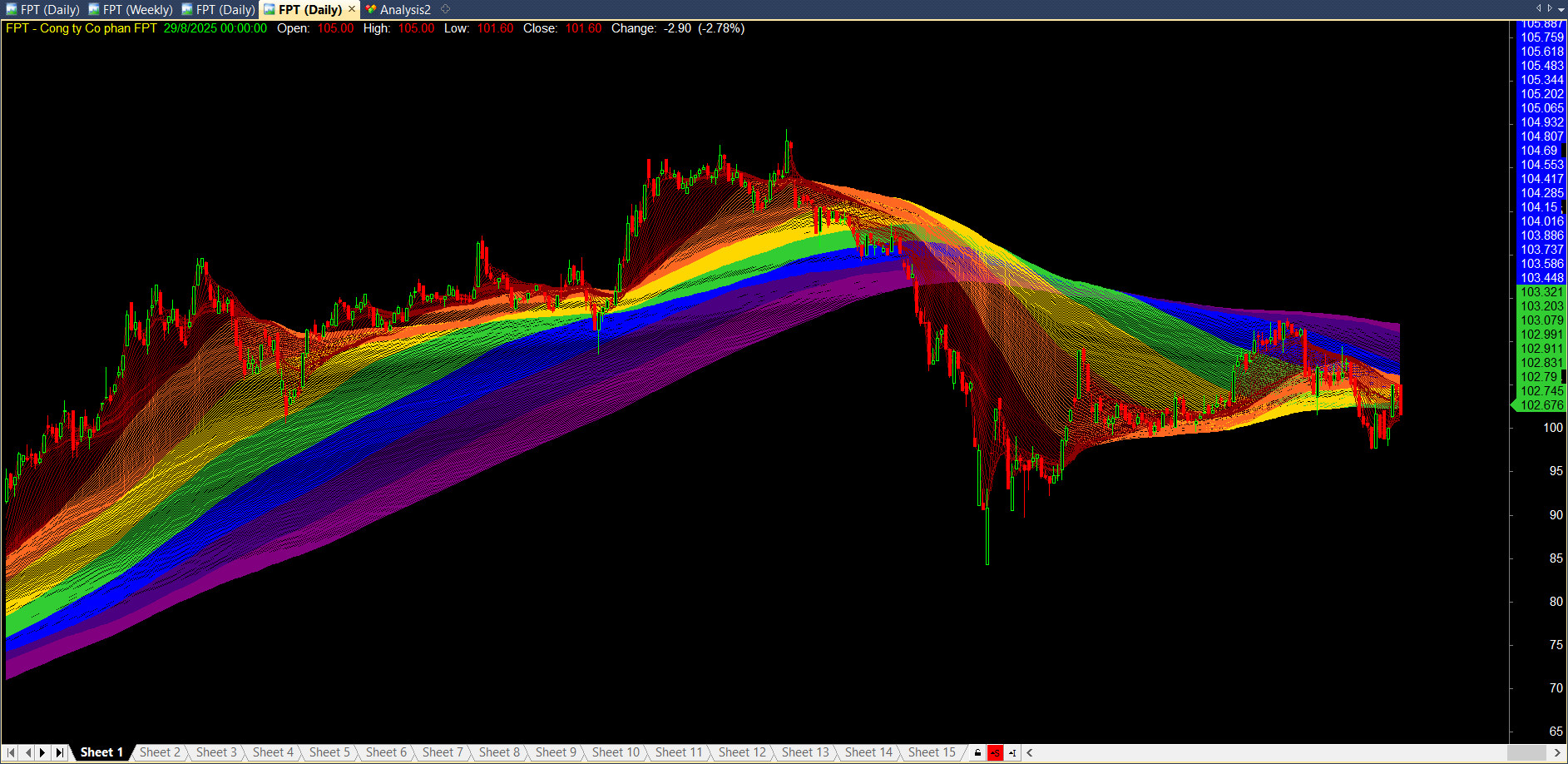
Task: Click the next sheet arrow button
Action: pos(42,752)
